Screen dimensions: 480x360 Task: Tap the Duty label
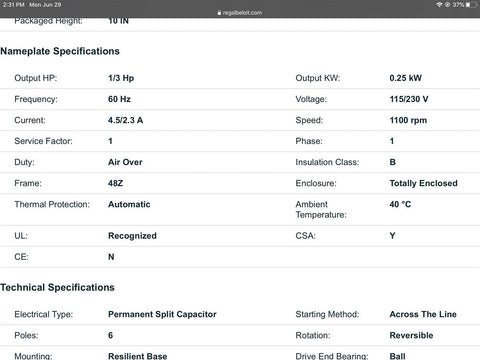pyautogui.click(x=24, y=162)
